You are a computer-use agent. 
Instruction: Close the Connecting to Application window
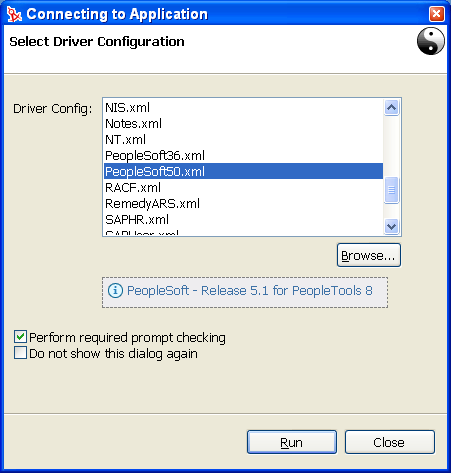point(437,14)
